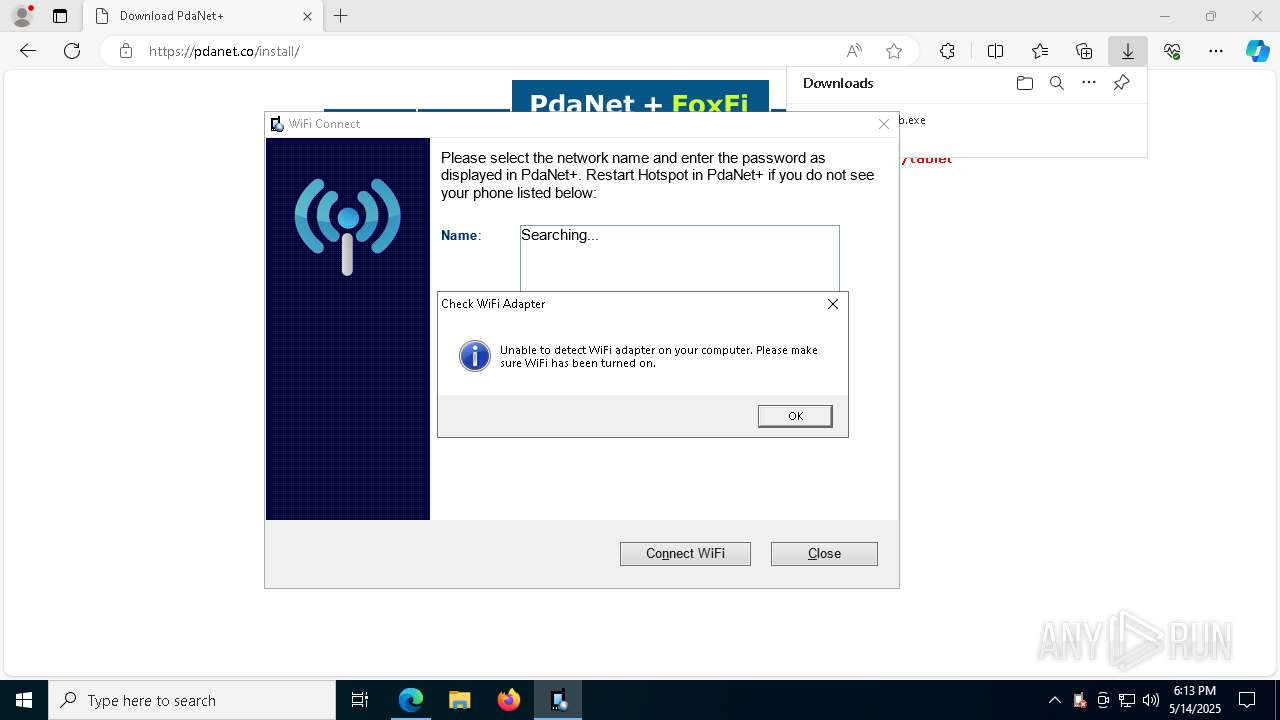1280x720 pixels.
Task: Close the WiFi Connect window with X
Action: [883, 124]
